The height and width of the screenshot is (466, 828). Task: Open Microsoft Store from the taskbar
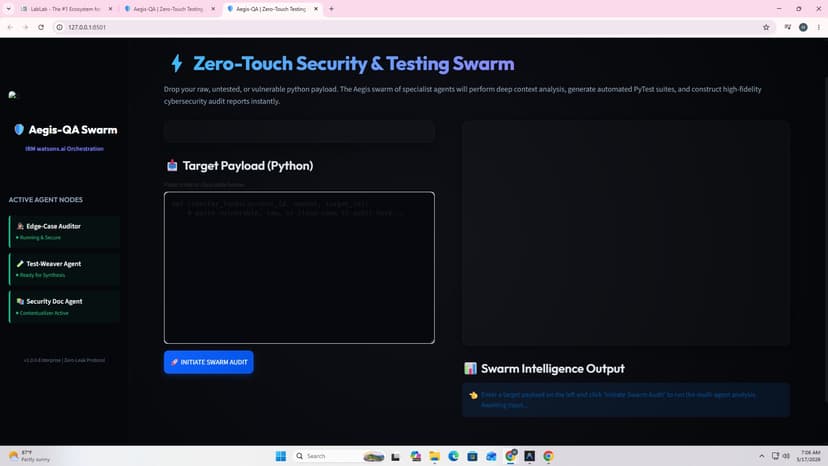click(473, 456)
